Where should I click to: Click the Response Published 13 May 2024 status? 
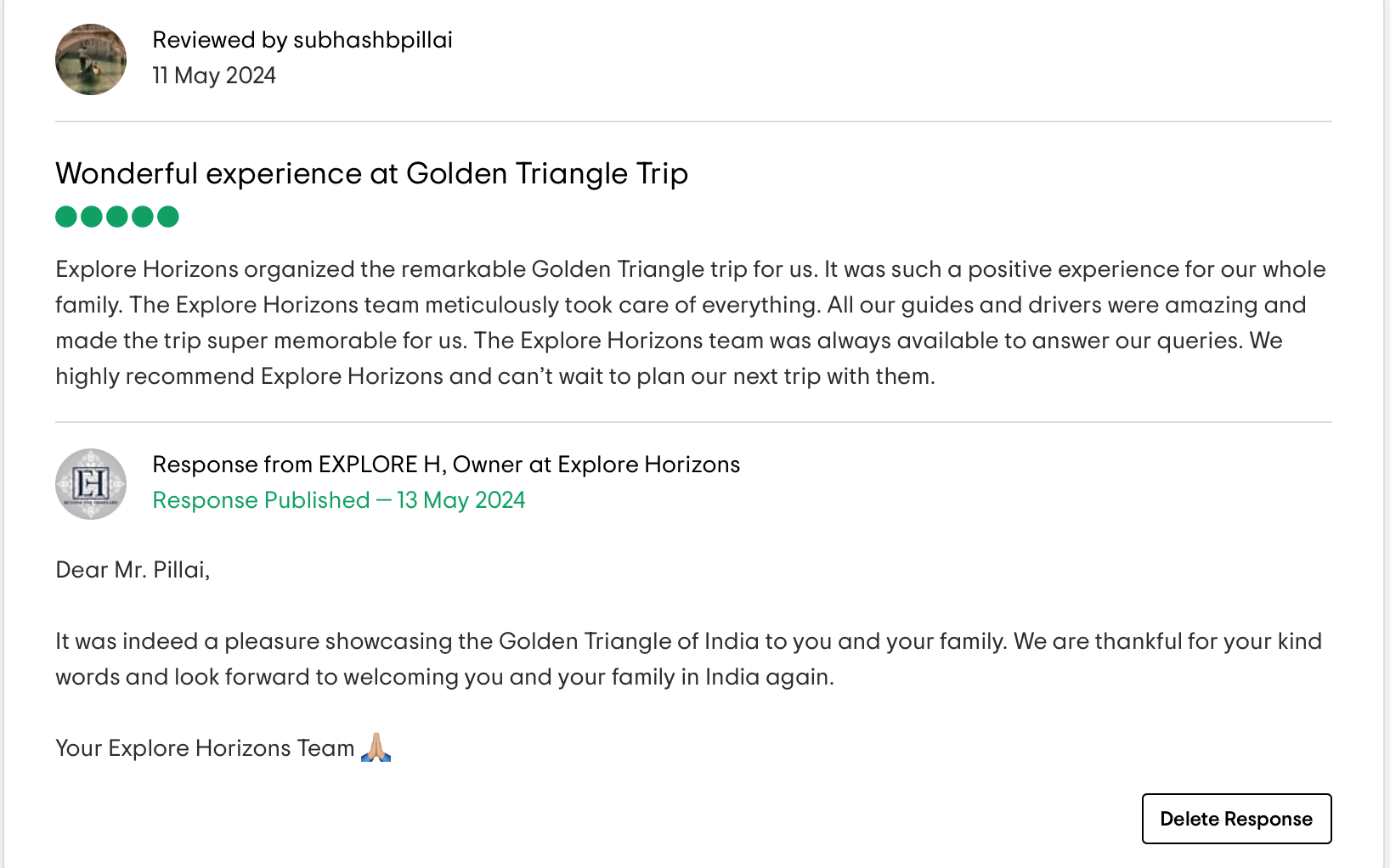(339, 500)
